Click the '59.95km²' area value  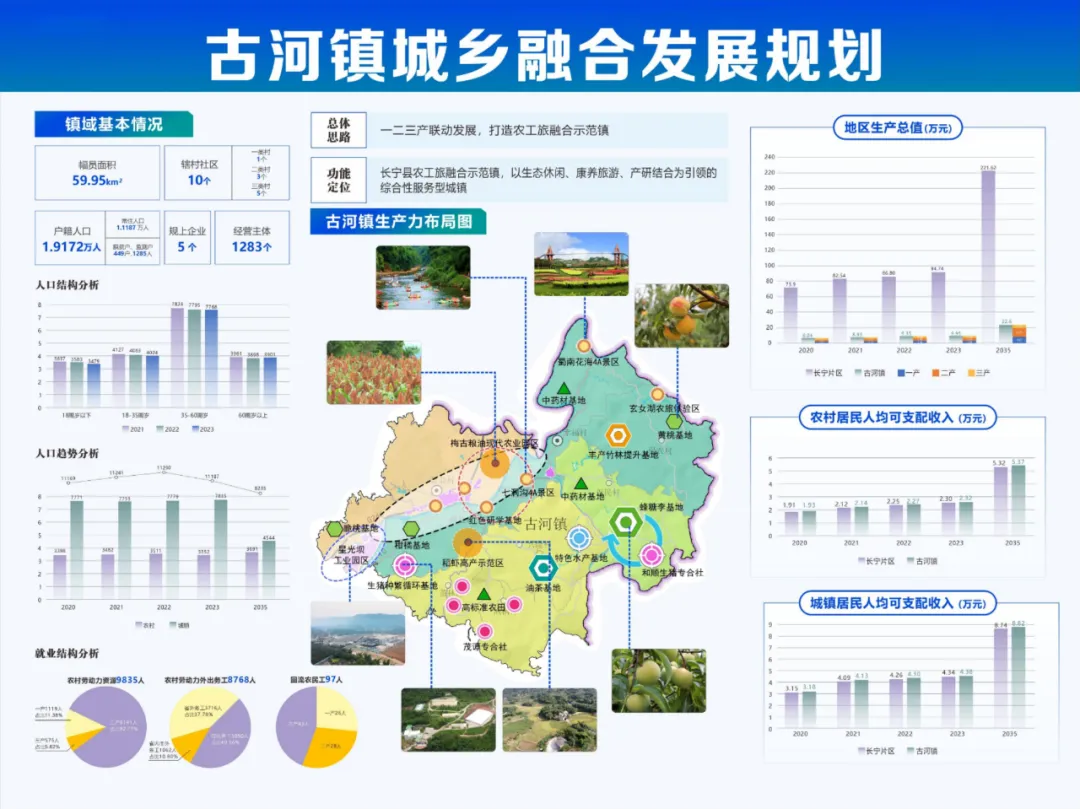[97, 180]
